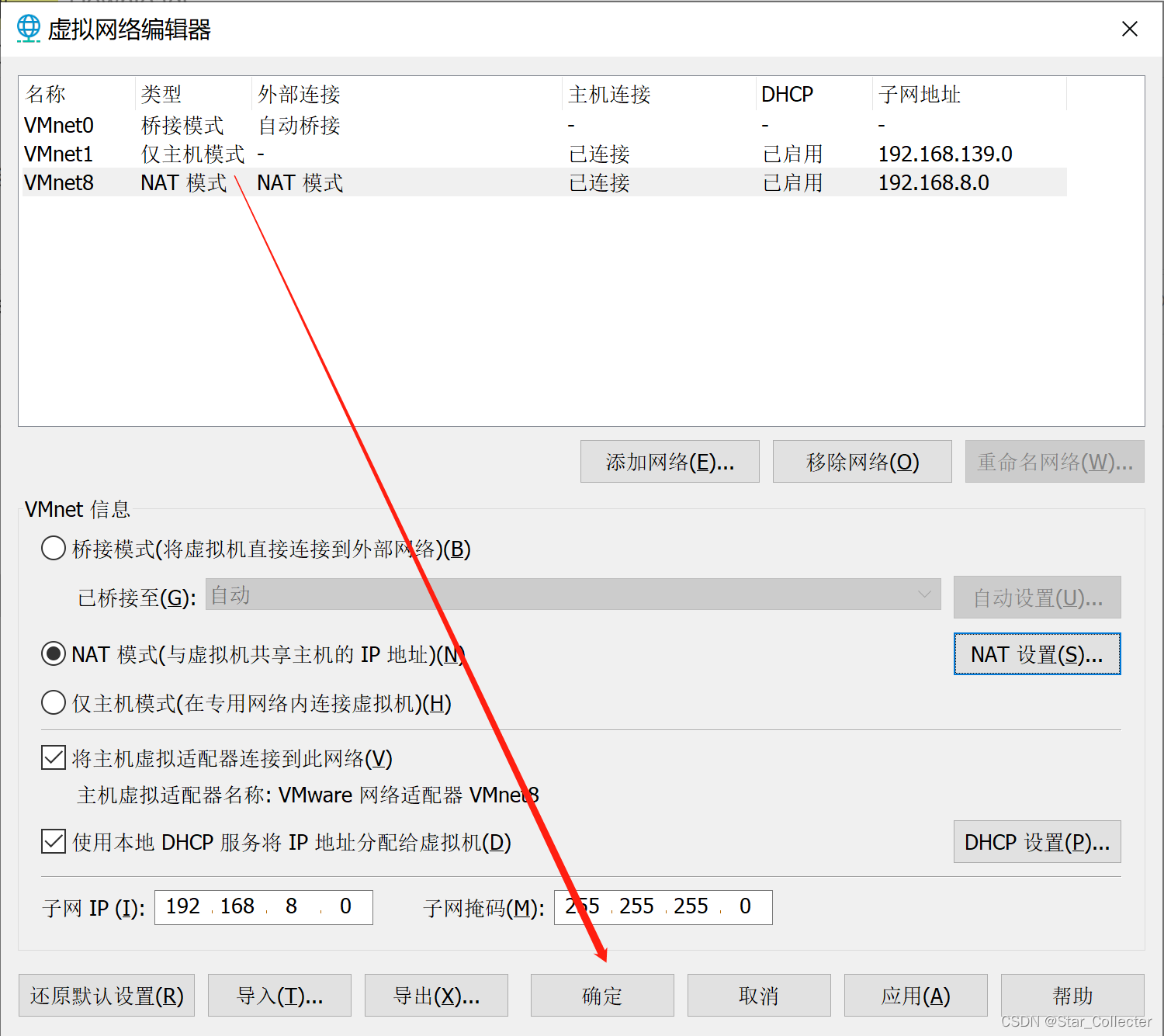Click the 仅主机模式 type cell of VMnet1
The image size is (1164, 1036).
[x=192, y=154]
